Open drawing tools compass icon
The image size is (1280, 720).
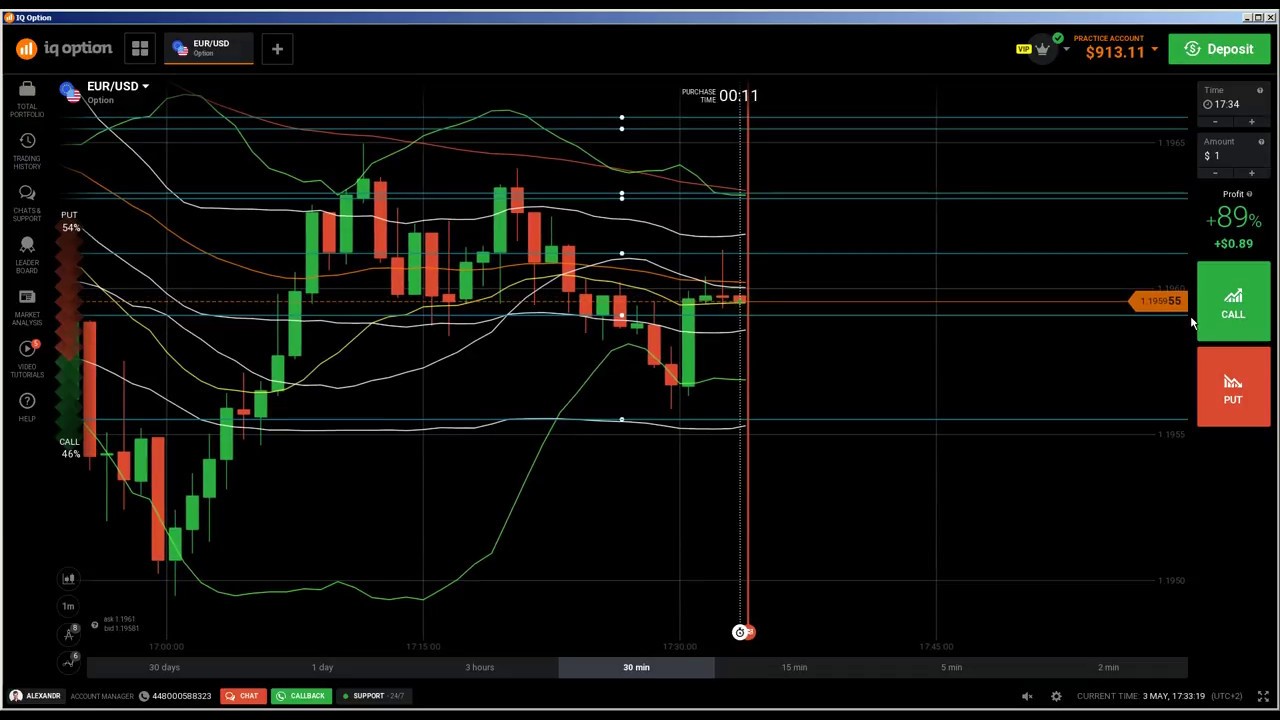click(69, 634)
